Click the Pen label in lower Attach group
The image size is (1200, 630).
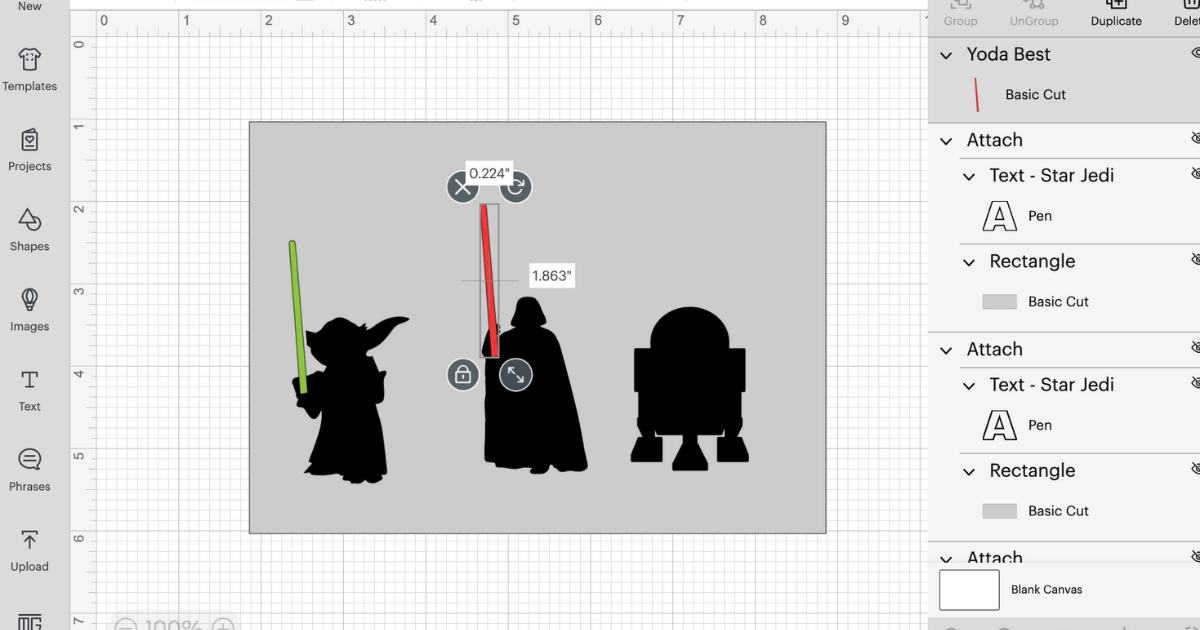(x=1040, y=425)
